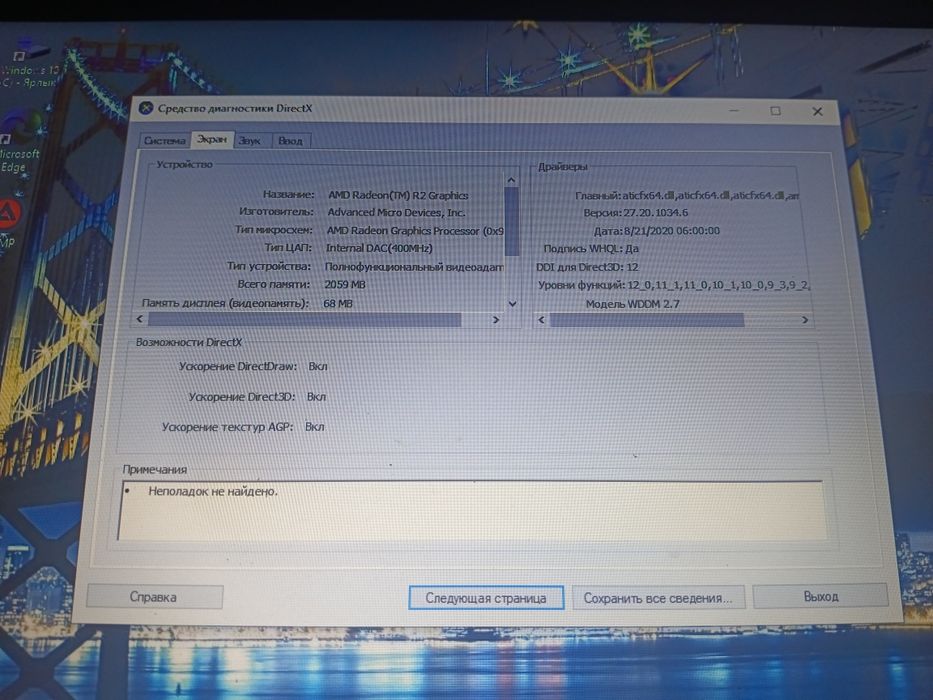Select the Экран tab
Image resolution: width=933 pixels, height=700 pixels.
point(212,139)
